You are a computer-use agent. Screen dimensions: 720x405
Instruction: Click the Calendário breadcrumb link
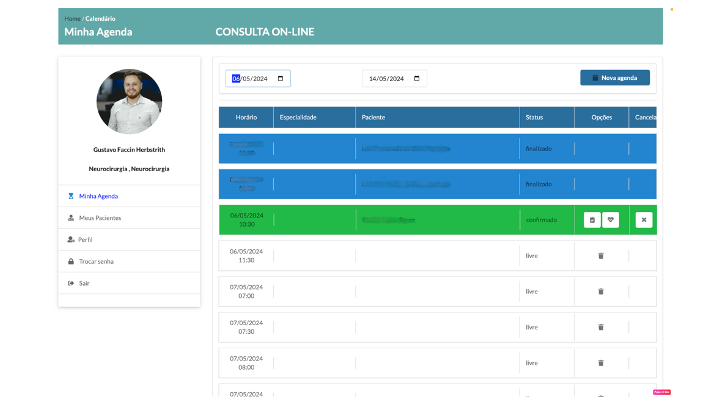point(100,18)
